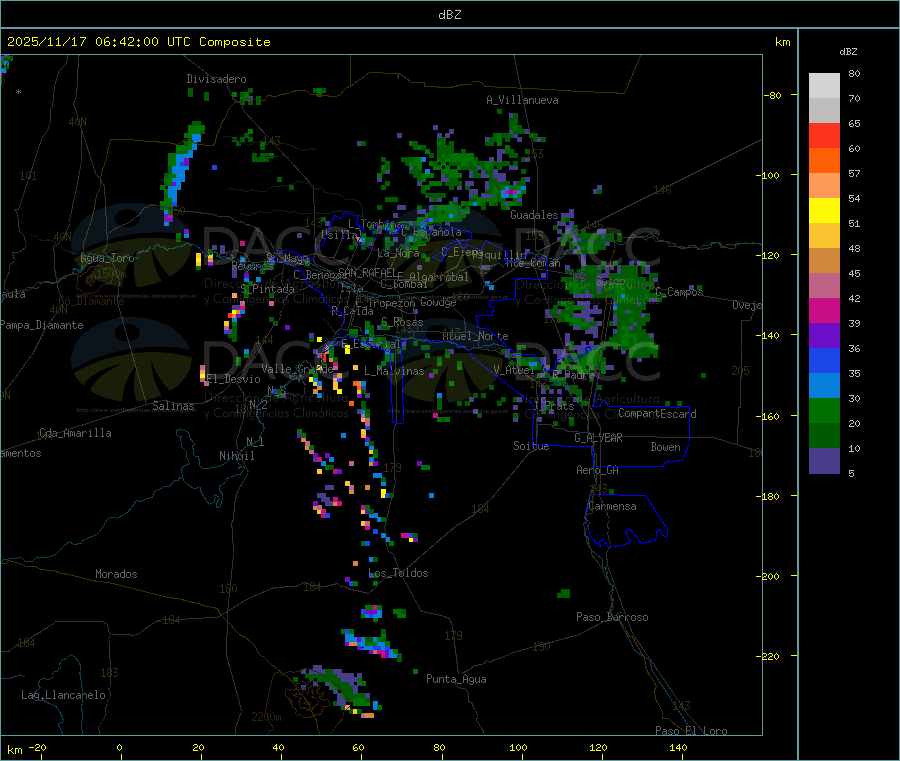The width and height of the screenshot is (900, 761).
Task: Select the Aero_GA map label
Action: click(x=598, y=470)
